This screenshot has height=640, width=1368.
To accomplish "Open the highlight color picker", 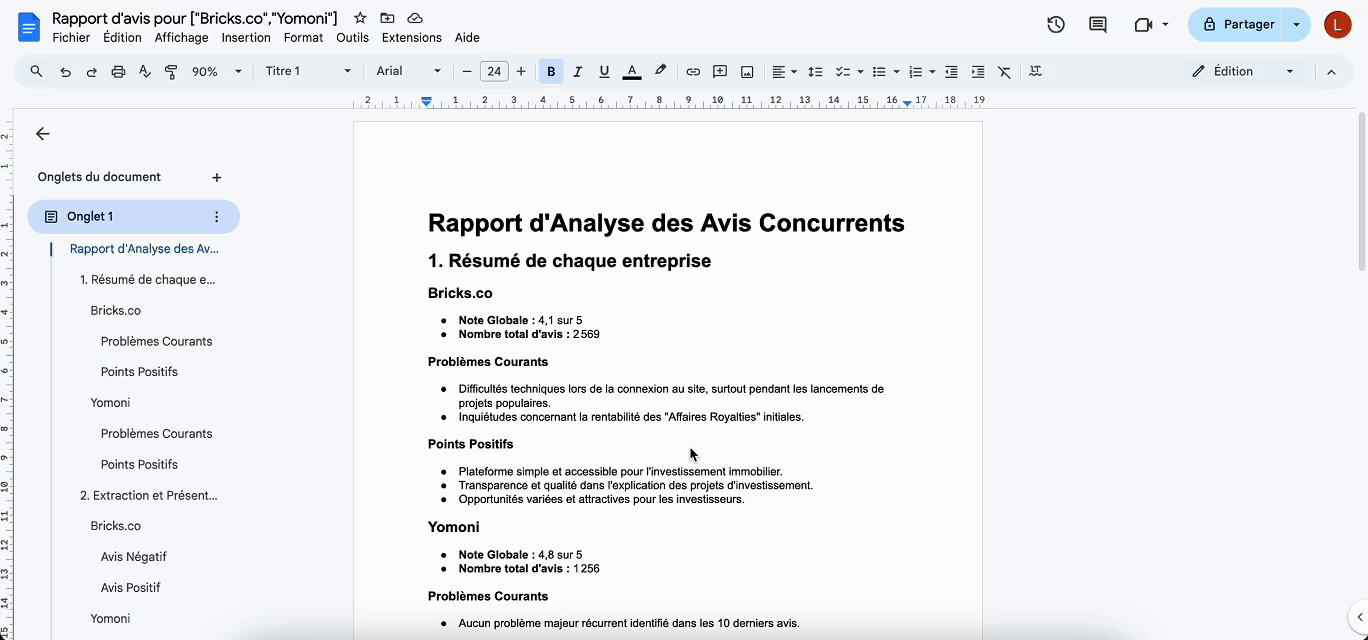I will tap(660, 71).
